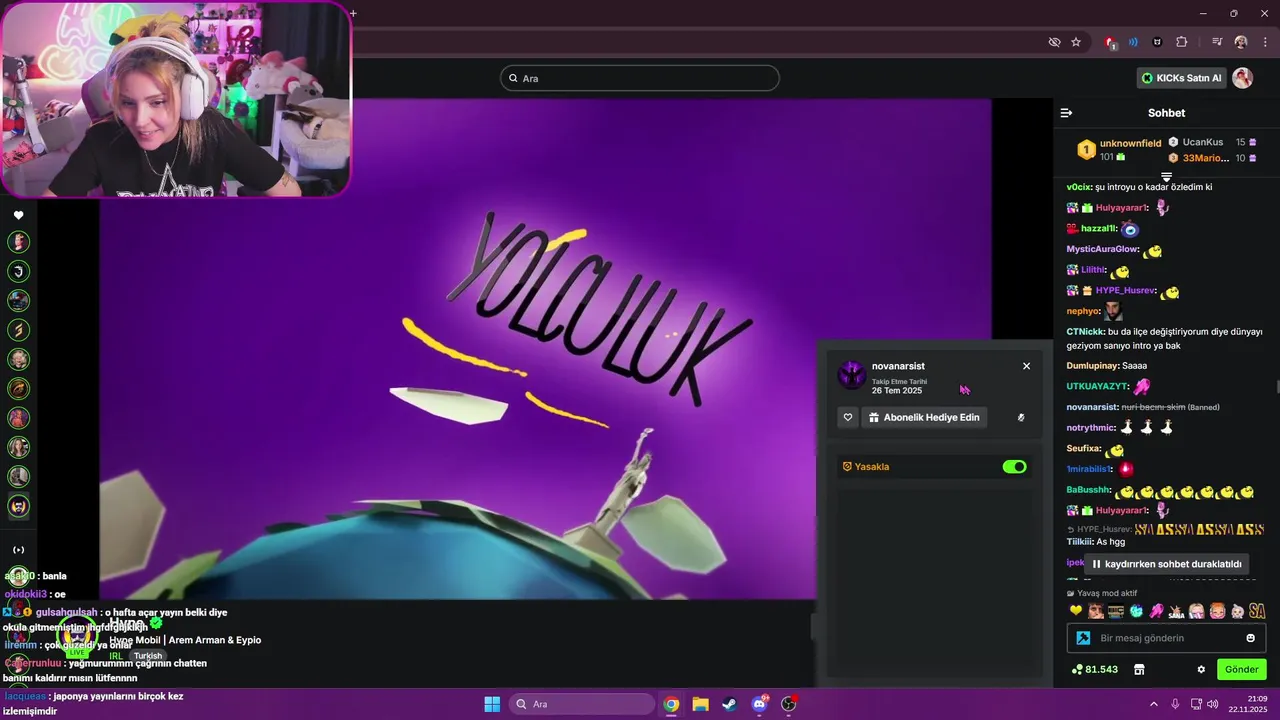Click the IRL category tag
The width and height of the screenshot is (1280, 720).
point(116,656)
